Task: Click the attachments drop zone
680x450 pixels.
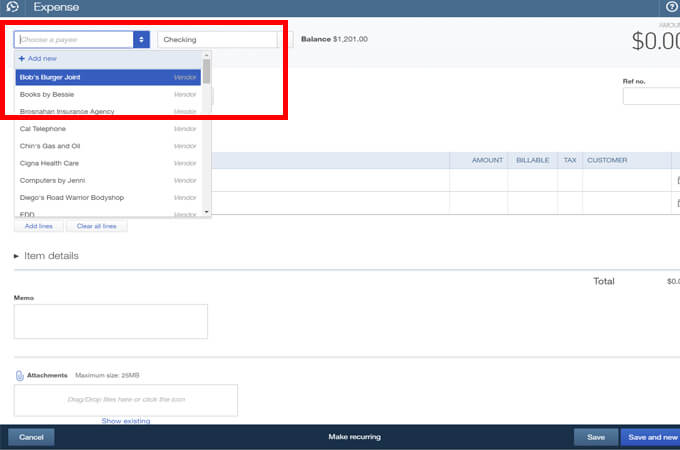Action: (x=126, y=400)
